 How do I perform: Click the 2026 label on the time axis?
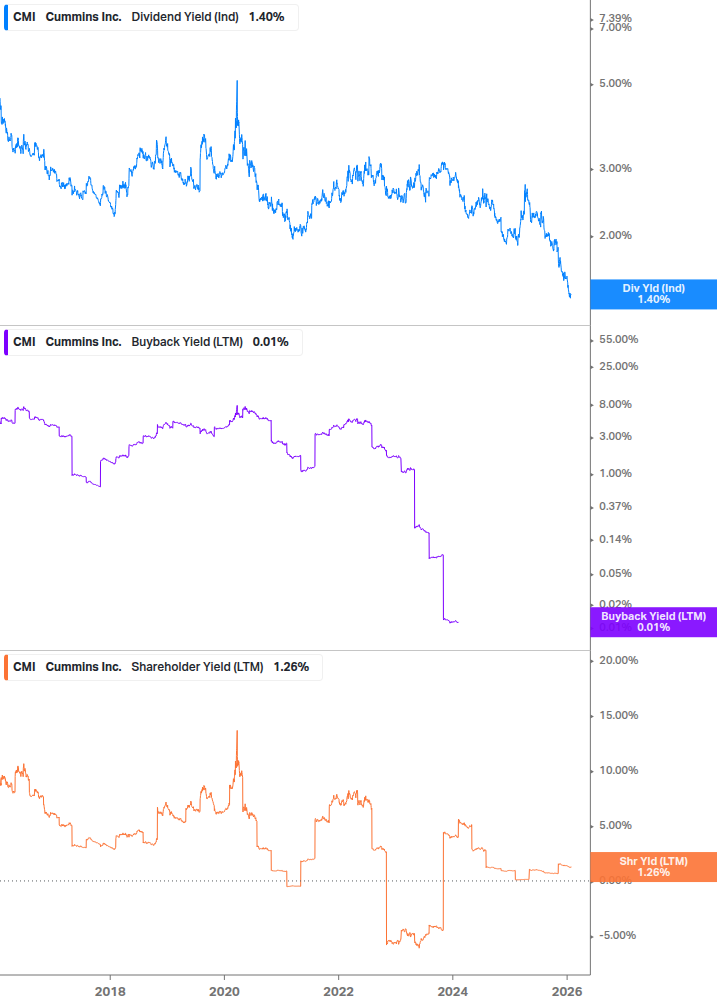[x=567, y=992]
